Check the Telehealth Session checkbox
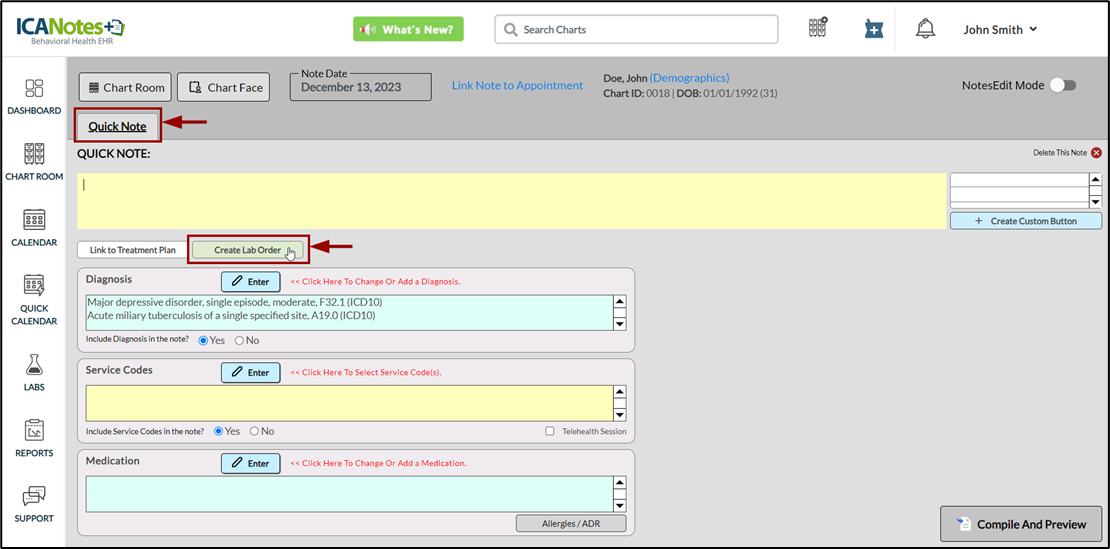The height and width of the screenshot is (549, 1110). [550, 431]
